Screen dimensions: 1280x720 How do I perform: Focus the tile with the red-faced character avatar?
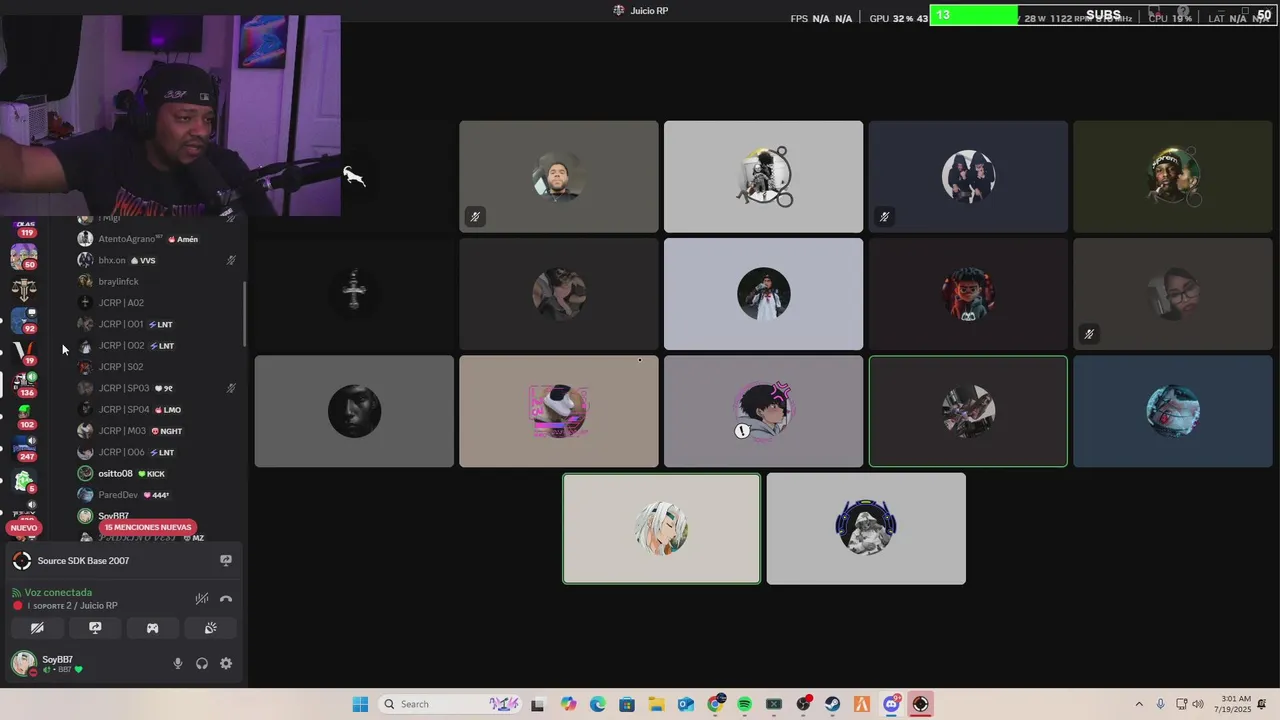[968, 294]
